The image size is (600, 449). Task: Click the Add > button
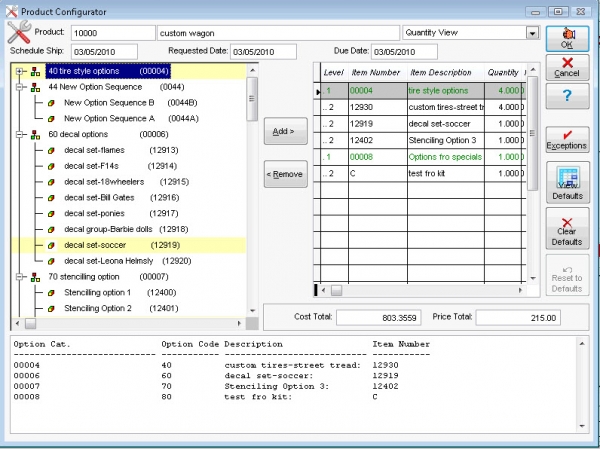click(285, 131)
